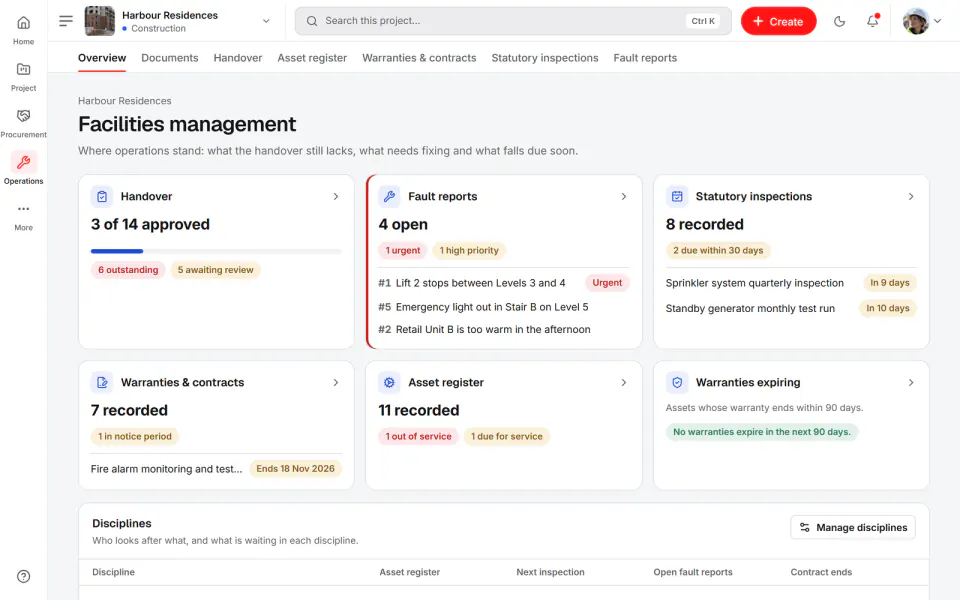Open fault #5 Emergency light out
The image size is (960, 600).
coord(503,307)
